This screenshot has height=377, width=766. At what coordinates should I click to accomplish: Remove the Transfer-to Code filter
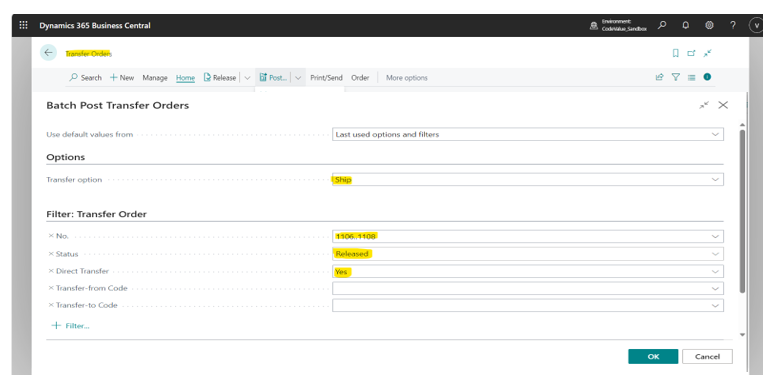(x=51, y=305)
